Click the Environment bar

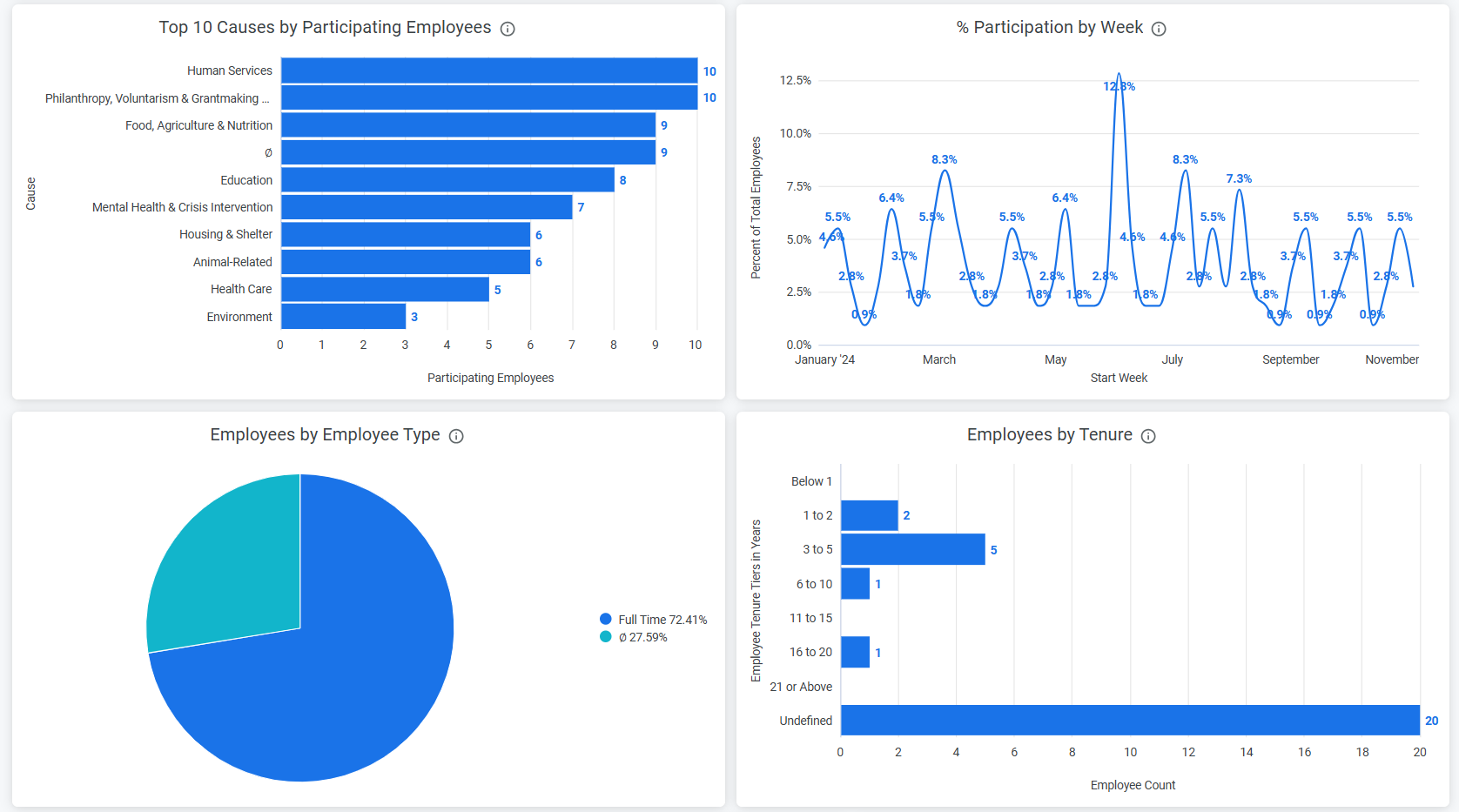(343, 317)
